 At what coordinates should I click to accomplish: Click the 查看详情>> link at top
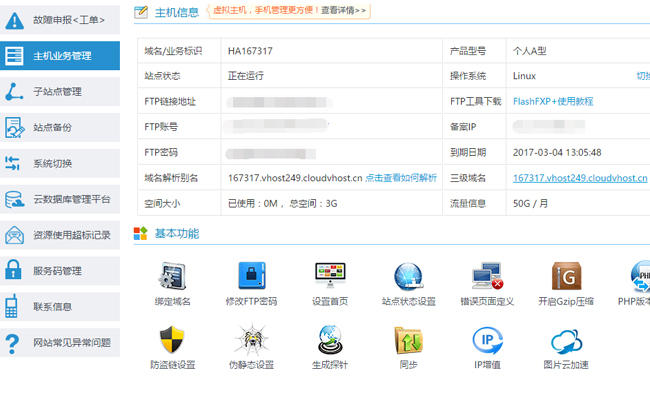(x=343, y=11)
